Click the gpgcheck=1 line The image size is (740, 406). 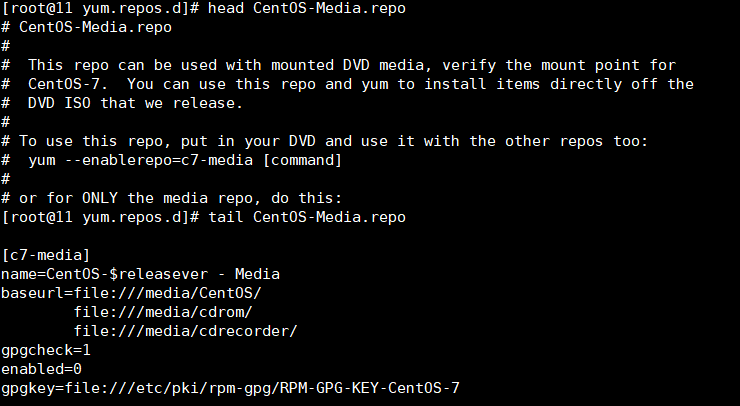coord(46,350)
